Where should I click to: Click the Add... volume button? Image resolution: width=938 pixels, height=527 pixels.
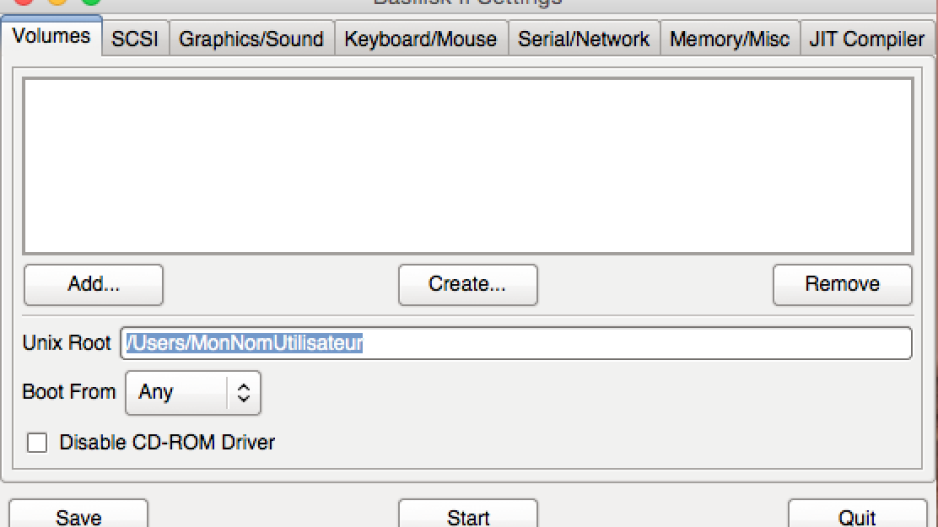[93, 285]
